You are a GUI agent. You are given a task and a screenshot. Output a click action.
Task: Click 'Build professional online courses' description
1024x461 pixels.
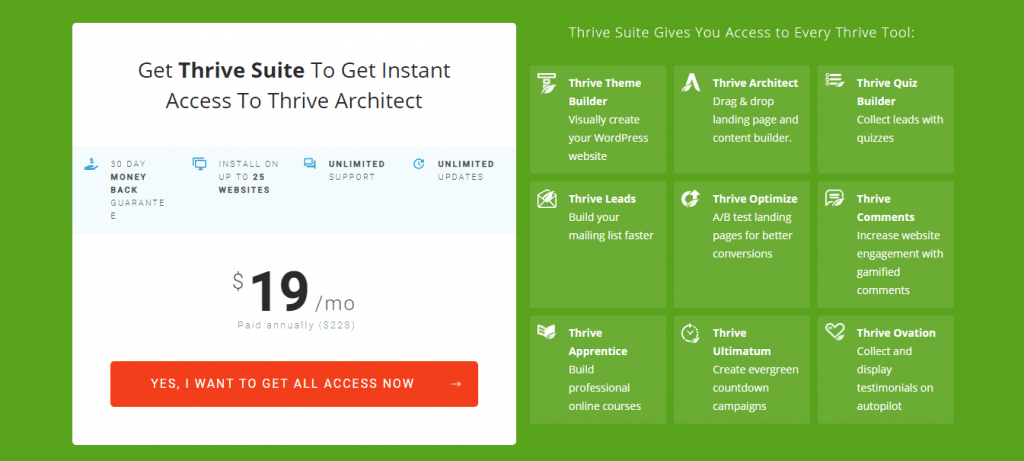605,387
